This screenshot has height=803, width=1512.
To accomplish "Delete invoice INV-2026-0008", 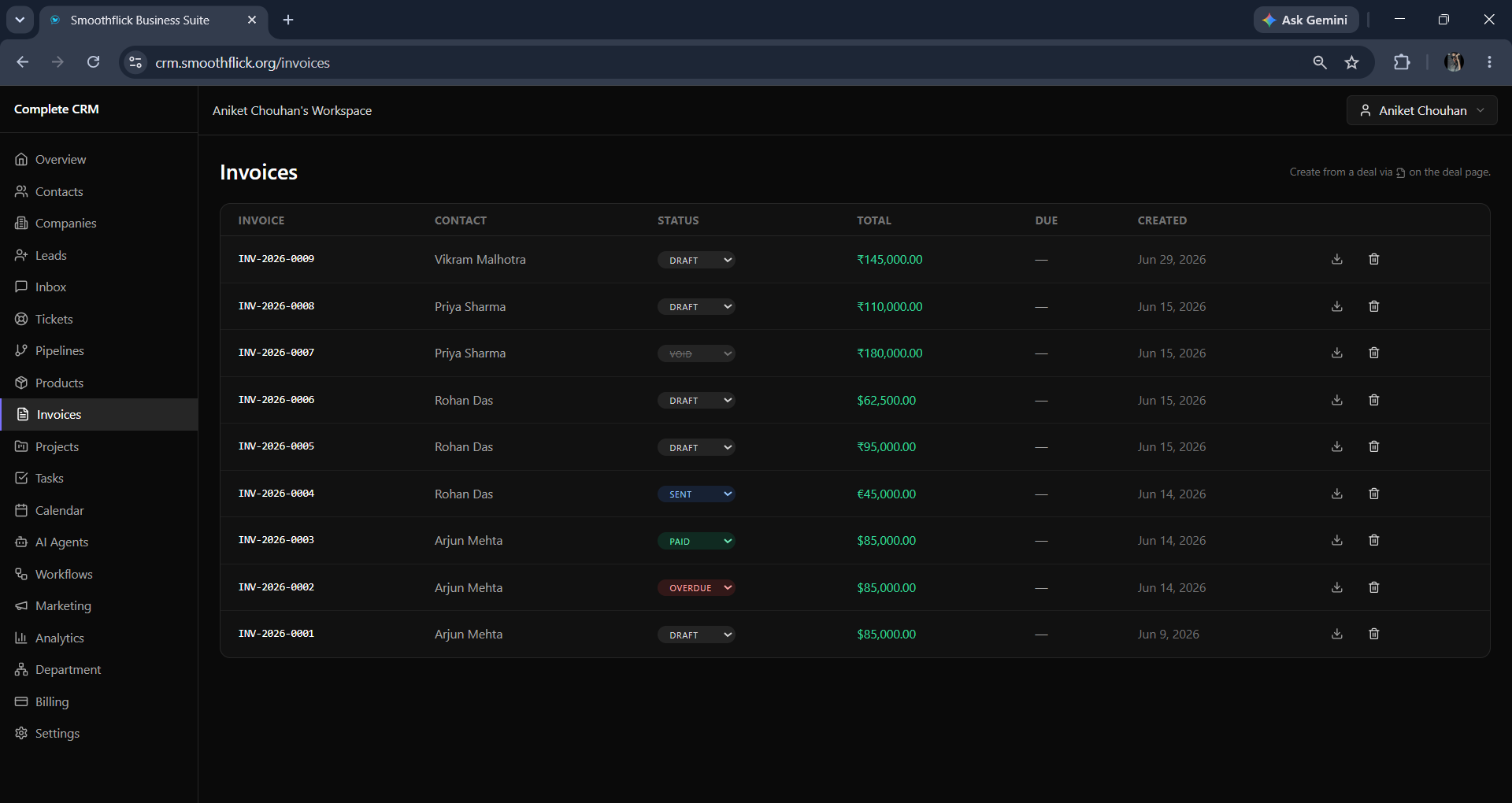I will [1373, 306].
